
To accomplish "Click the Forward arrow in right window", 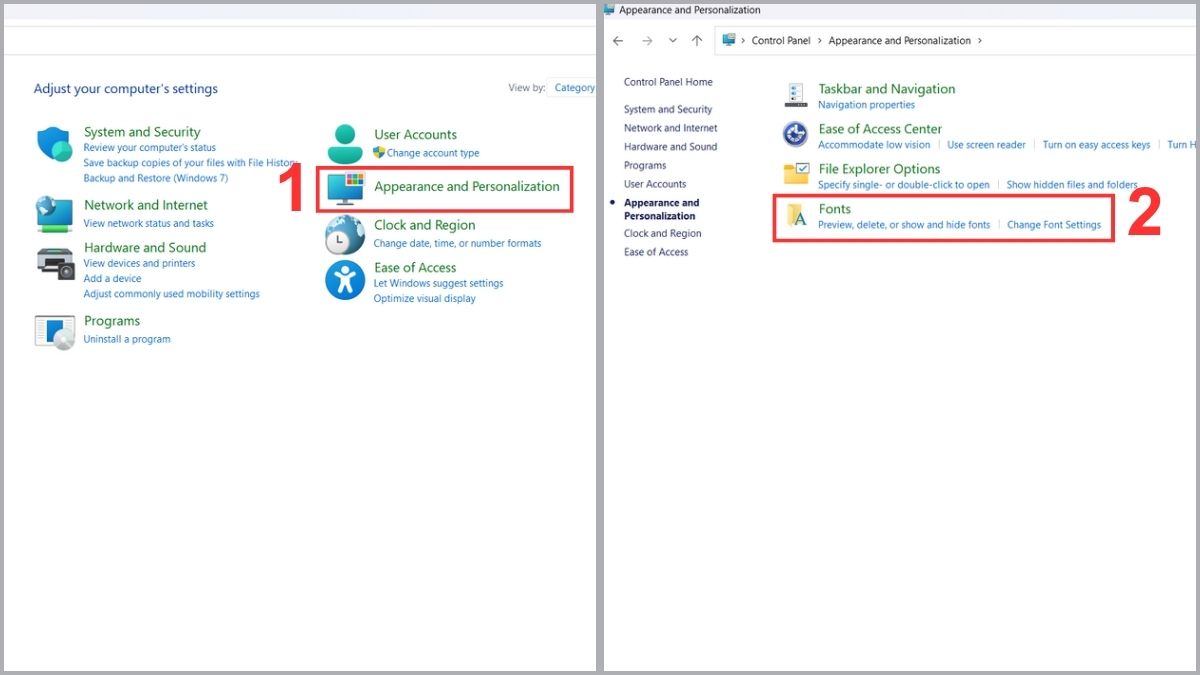I will click(x=647, y=41).
